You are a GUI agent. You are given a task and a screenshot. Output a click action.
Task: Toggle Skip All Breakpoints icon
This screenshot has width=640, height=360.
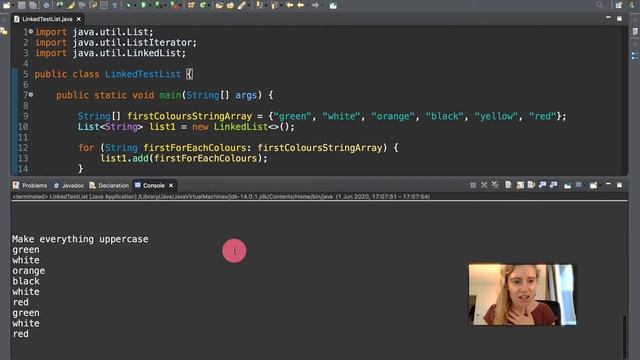pos(46,5)
